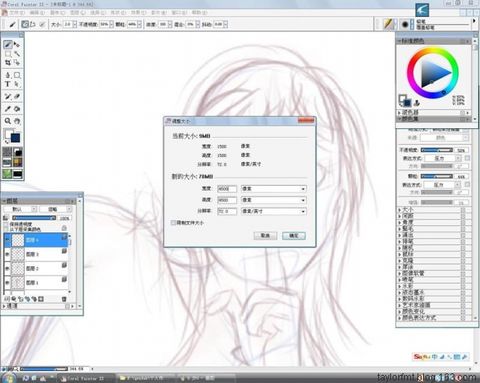Hide layer 图层 1 via eye icon

7,283
